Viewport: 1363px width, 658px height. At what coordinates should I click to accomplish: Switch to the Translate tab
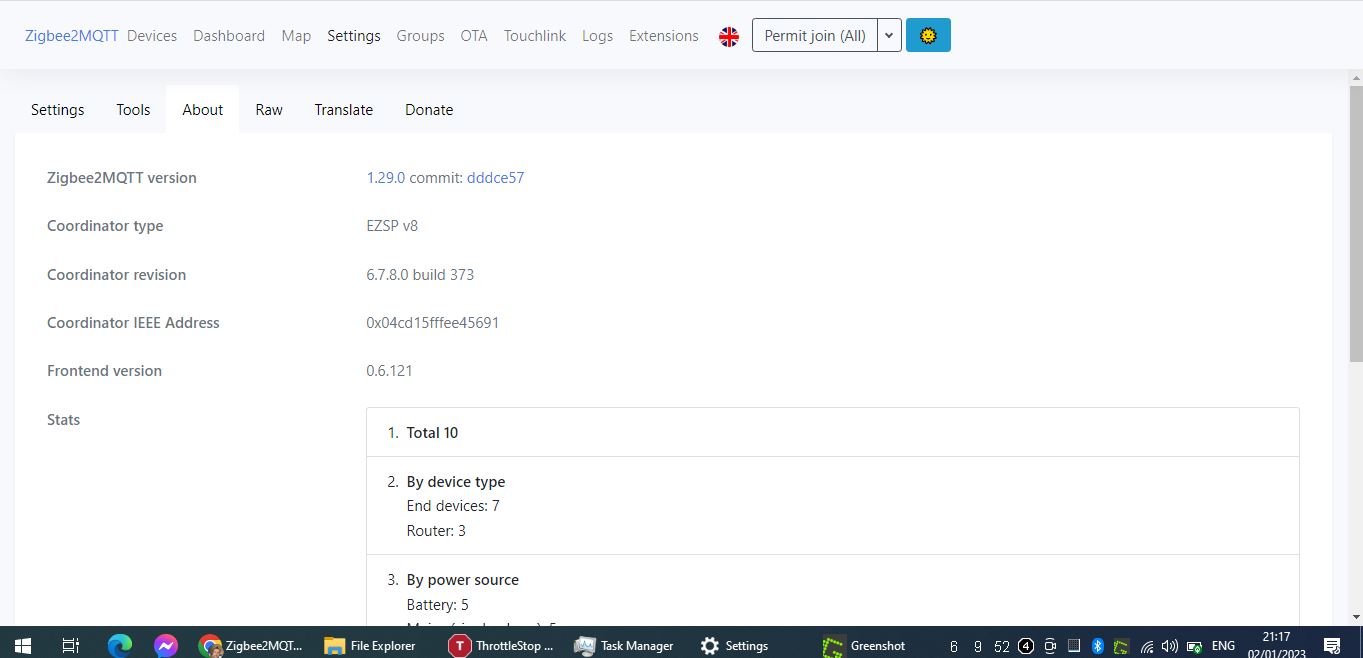click(x=343, y=109)
